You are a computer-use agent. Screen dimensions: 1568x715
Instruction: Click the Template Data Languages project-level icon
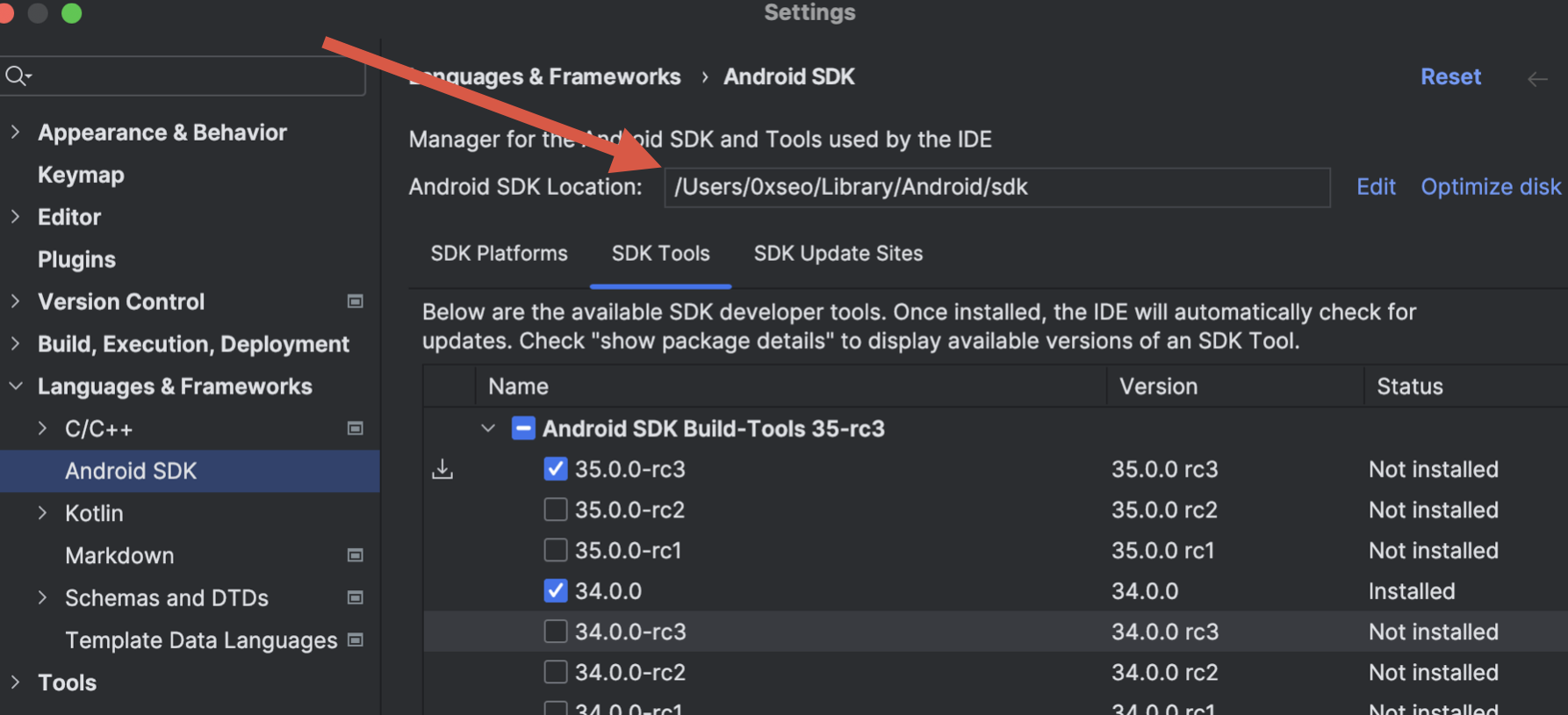(x=356, y=639)
